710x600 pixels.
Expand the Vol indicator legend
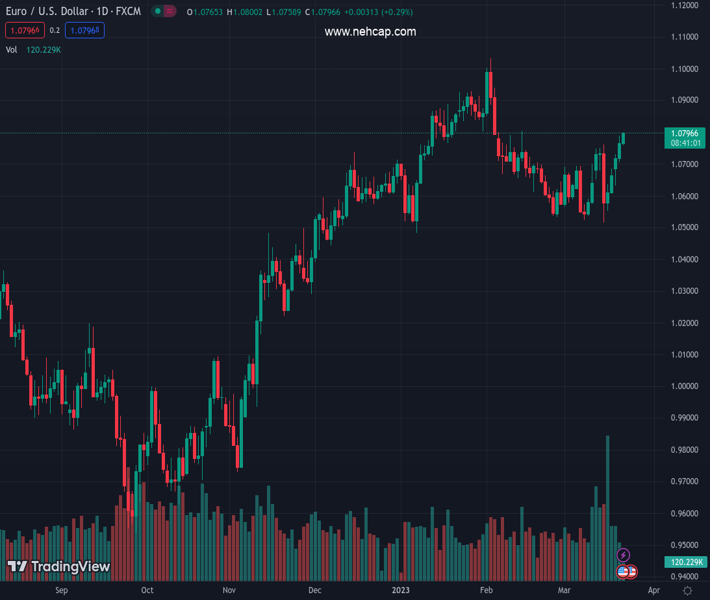12,49
